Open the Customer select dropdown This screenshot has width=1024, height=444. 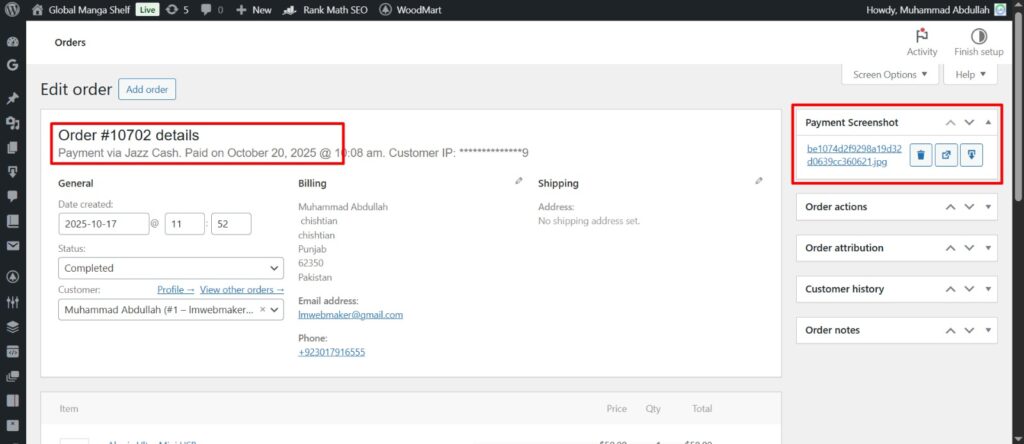[170, 310]
